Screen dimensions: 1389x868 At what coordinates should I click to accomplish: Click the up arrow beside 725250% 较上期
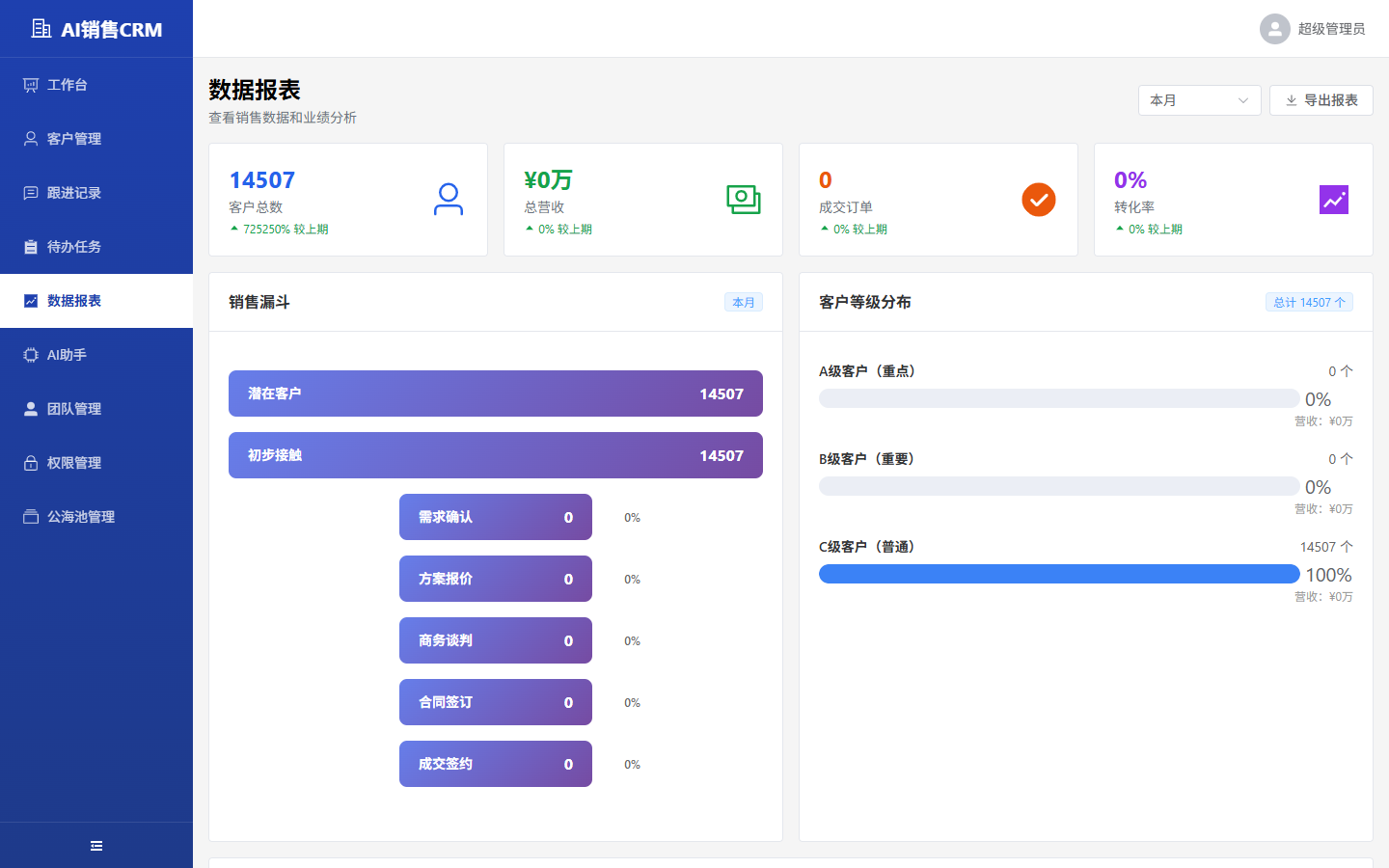tap(234, 229)
